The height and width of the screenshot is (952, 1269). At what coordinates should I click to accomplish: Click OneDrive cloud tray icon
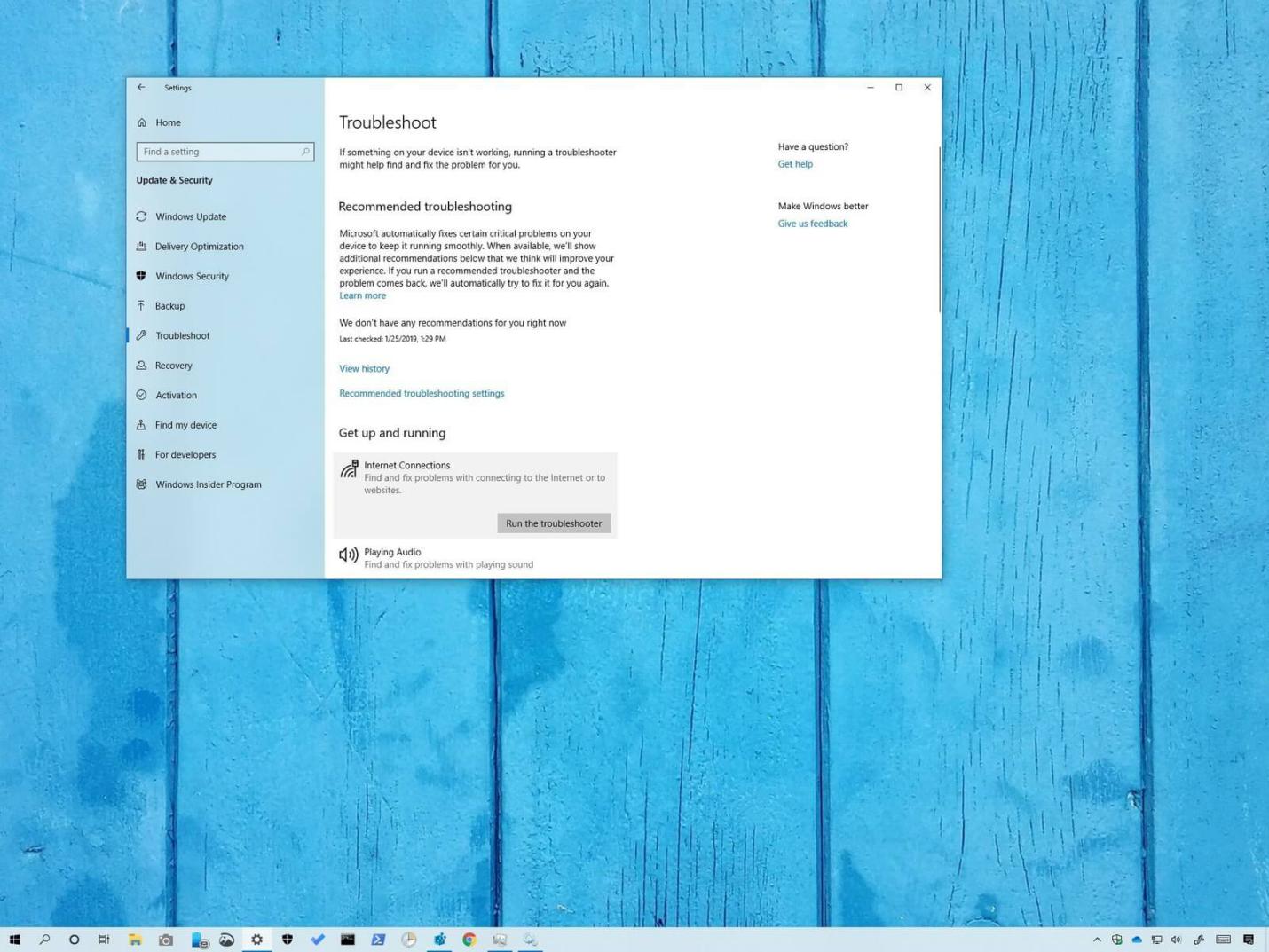pos(1137,940)
